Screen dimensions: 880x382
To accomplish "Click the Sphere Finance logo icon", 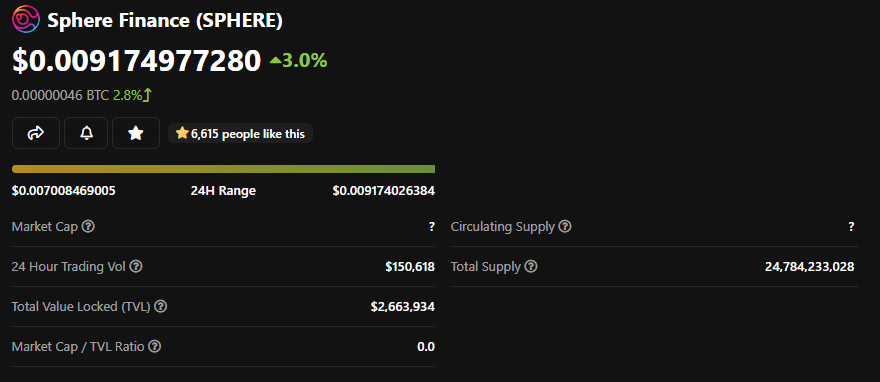I will pos(26,20).
